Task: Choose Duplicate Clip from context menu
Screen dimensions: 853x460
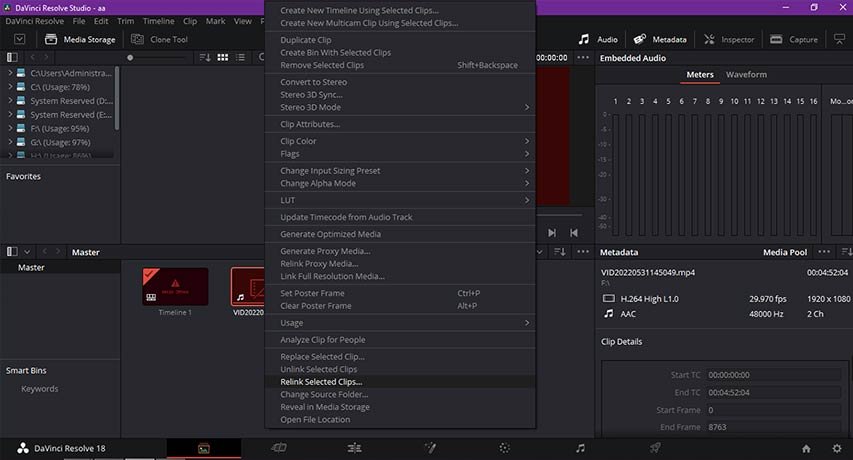Action: pyautogui.click(x=400, y=40)
